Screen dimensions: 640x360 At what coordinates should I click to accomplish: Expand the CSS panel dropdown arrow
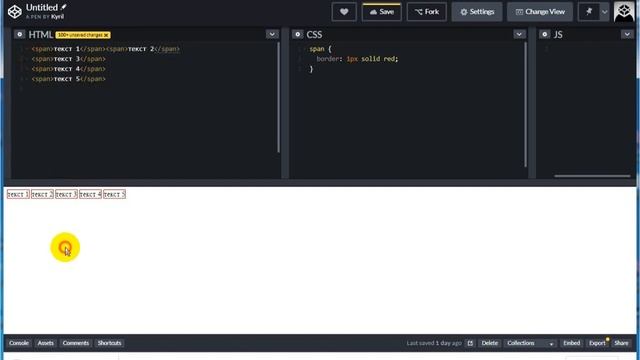[x=519, y=34]
